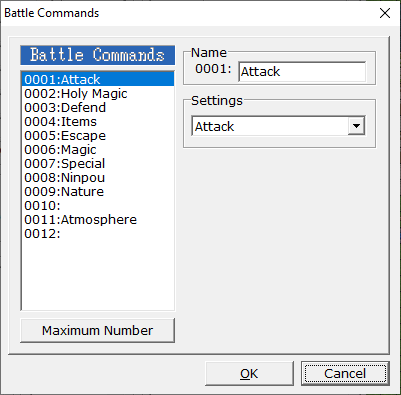Choose the 0008:Ninpou command
The width and height of the screenshot is (401, 395).
(x=98, y=177)
